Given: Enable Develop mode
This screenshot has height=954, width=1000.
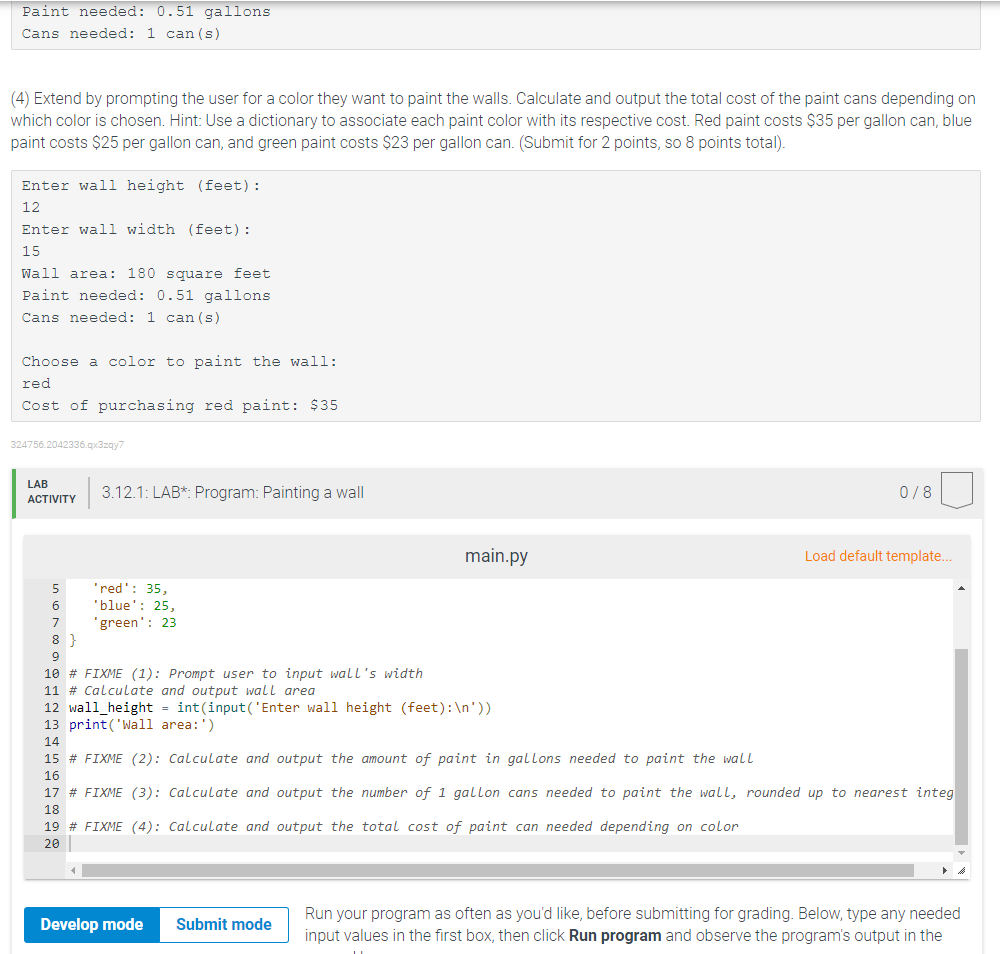Looking at the screenshot, I should [x=91, y=924].
